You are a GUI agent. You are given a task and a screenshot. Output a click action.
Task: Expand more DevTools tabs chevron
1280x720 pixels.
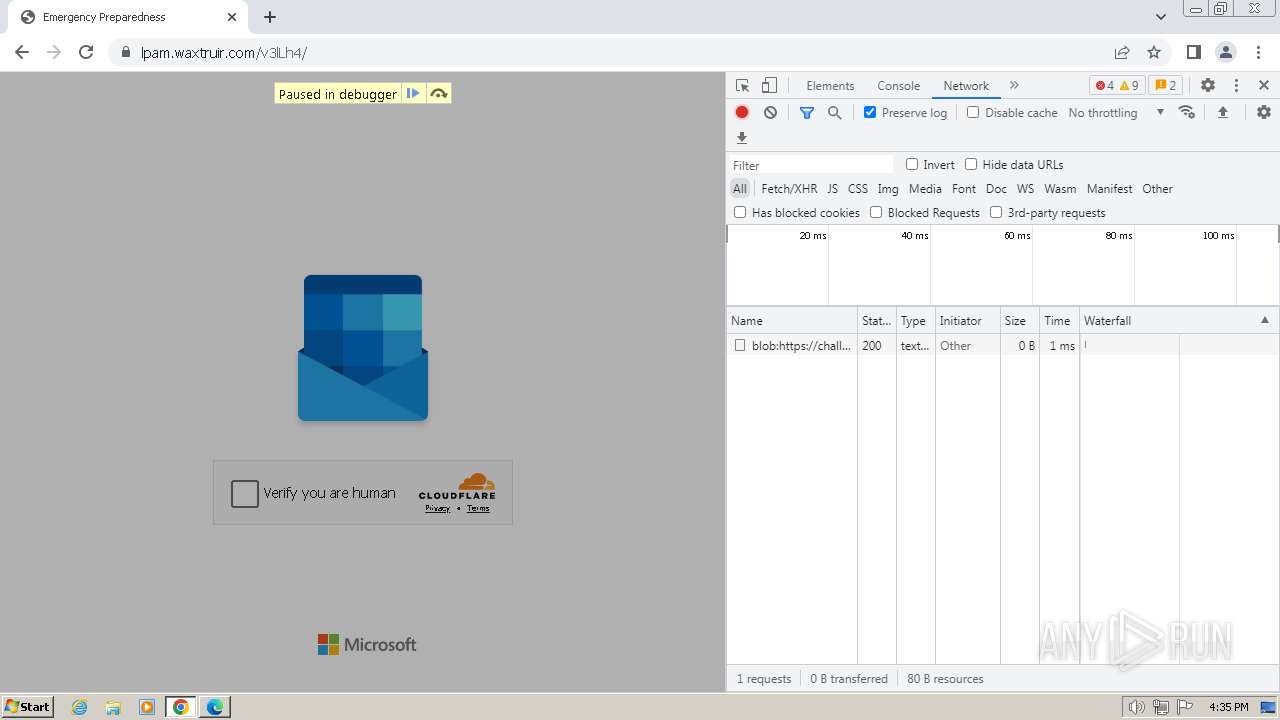click(x=1014, y=85)
